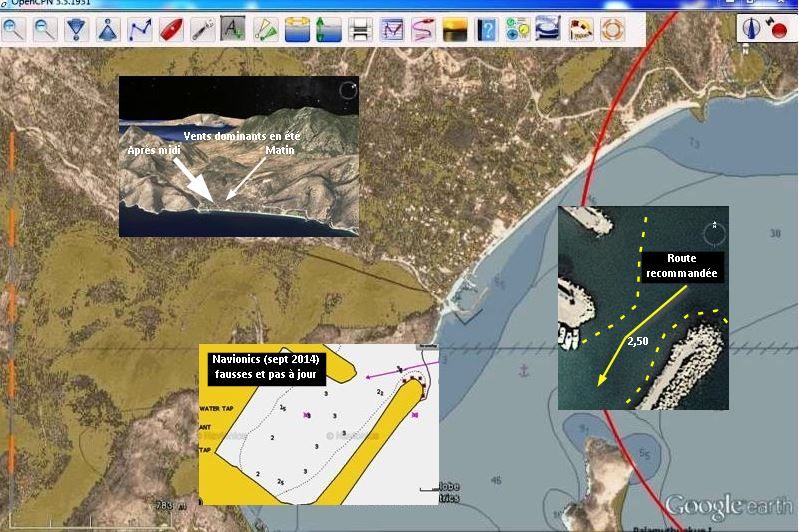Click the 'Matin' wind label
799x532 pixels.
(280, 150)
